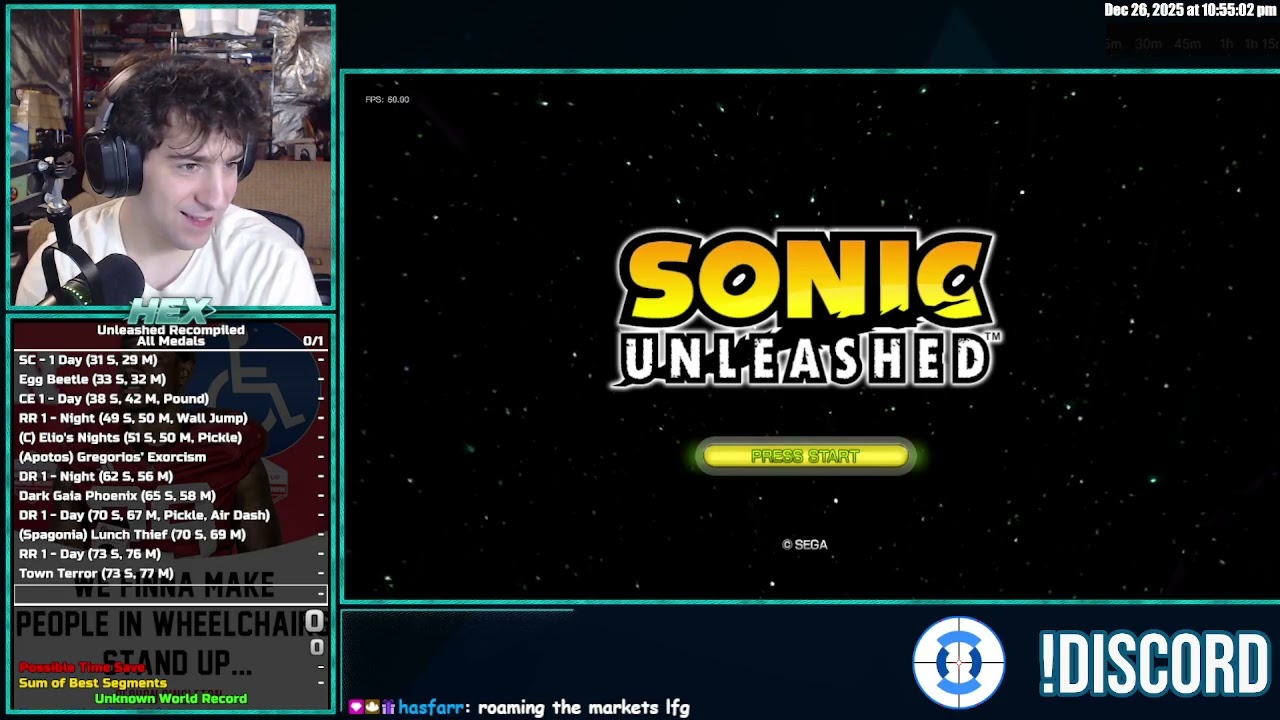The width and height of the screenshot is (1280, 720).
Task: Click the streamer webcam feed
Action: pyautogui.click(x=171, y=157)
